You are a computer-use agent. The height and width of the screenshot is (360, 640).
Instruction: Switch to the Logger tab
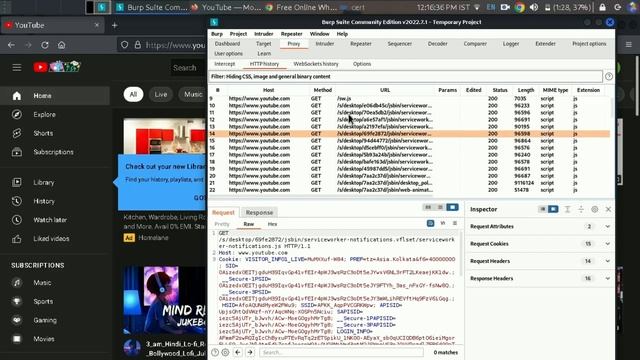point(511,44)
